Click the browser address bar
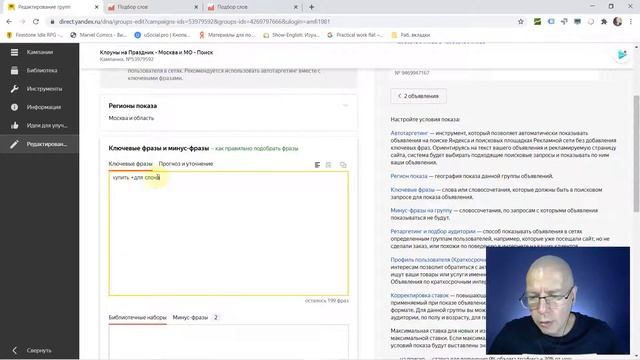Screen dimensions: 640x360 coord(282,22)
